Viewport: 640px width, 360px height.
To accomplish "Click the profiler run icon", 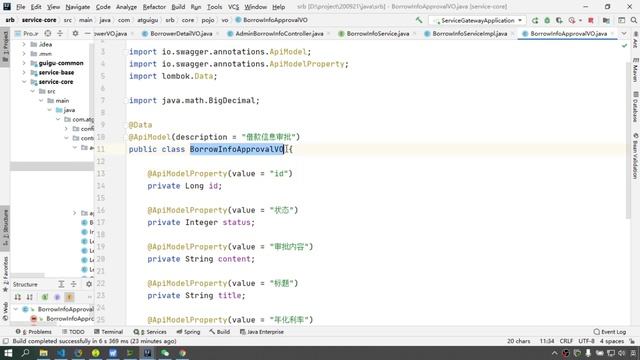I will point(572,20).
